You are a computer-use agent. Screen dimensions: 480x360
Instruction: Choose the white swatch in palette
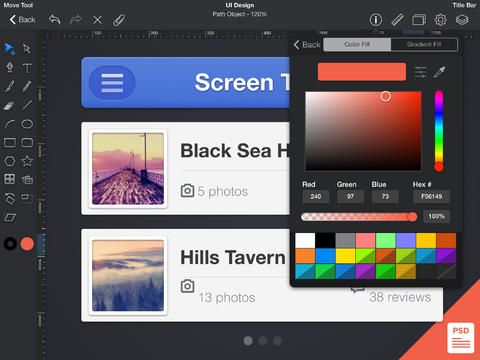pyautogui.click(x=305, y=240)
